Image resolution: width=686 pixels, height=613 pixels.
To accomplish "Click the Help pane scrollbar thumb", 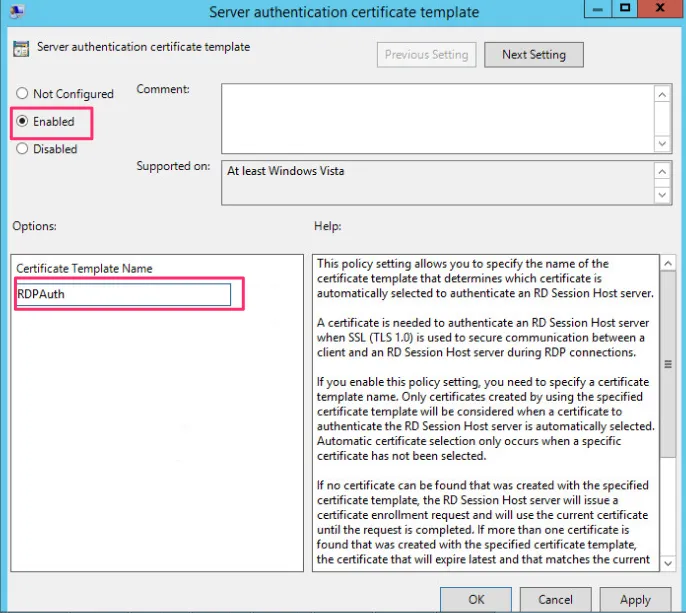I will pyautogui.click(x=668, y=364).
